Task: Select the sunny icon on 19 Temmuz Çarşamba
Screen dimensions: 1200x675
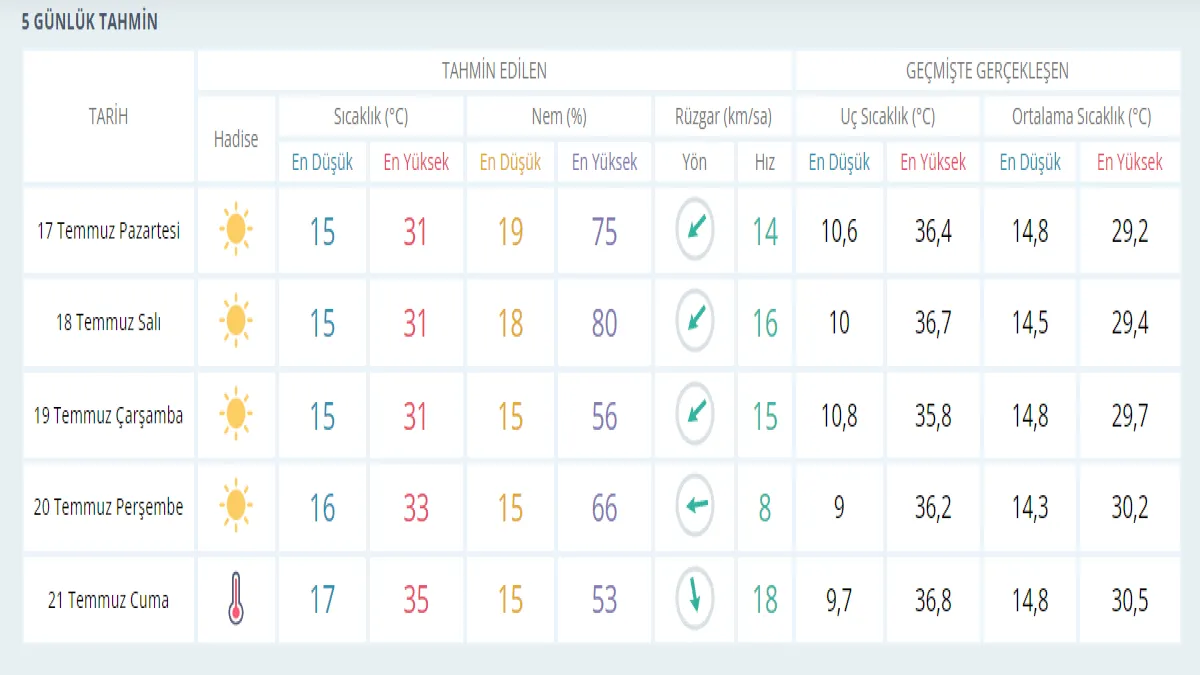Action: pos(235,414)
